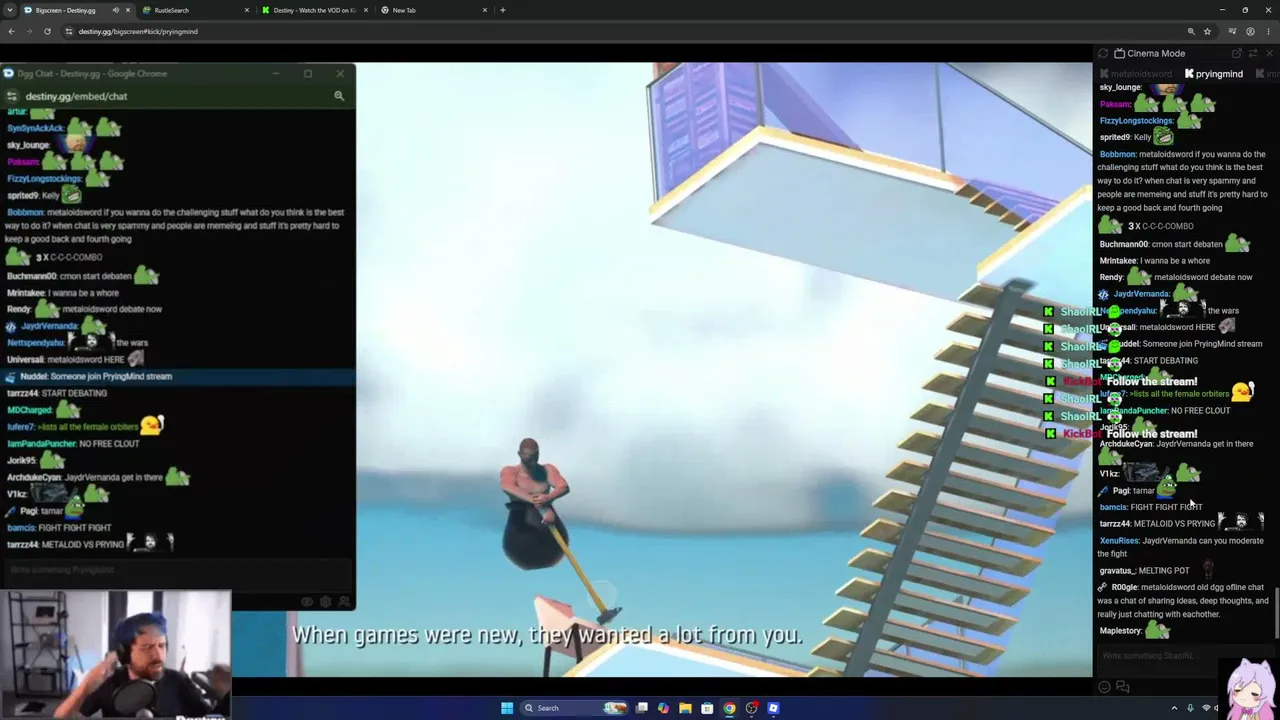Reload the current page
Viewport: 1280px width, 720px height.
(47, 31)
